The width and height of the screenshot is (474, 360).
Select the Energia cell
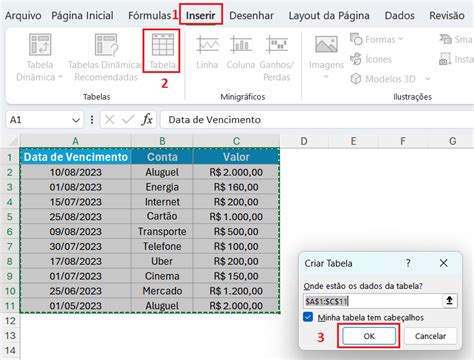tap(162, 187)
